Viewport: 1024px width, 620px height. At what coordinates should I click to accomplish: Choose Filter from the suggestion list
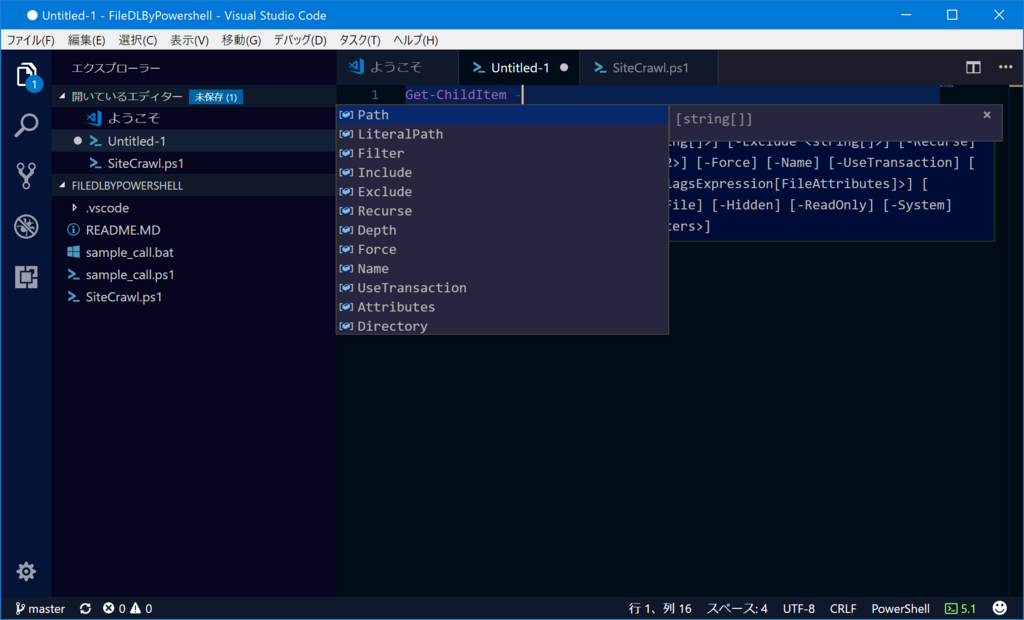pyautogui.click(x=502, y=154)
